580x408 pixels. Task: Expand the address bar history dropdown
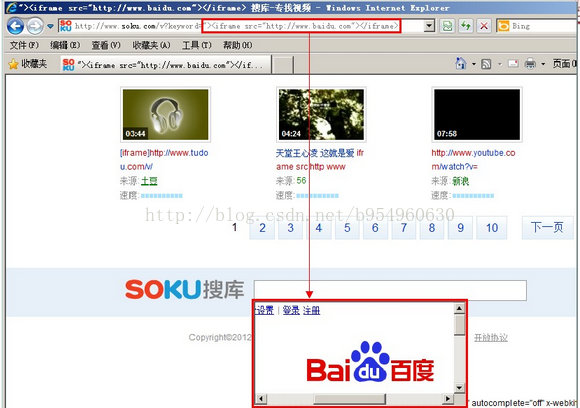tap(429, 26)
